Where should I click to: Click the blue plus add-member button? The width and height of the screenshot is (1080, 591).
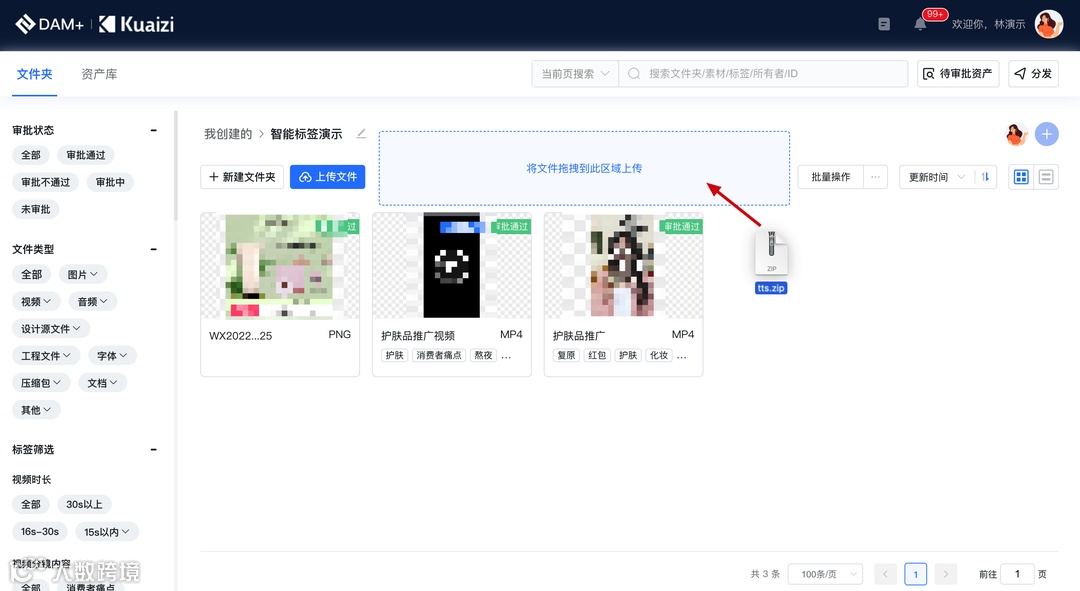(x=1046, y=134)
